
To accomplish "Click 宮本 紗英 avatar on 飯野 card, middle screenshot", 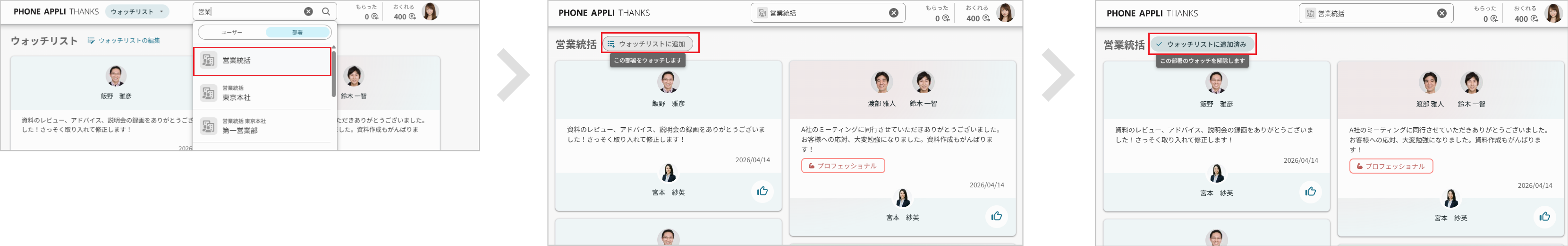I will pyautogui.click(x=669, y=173).
